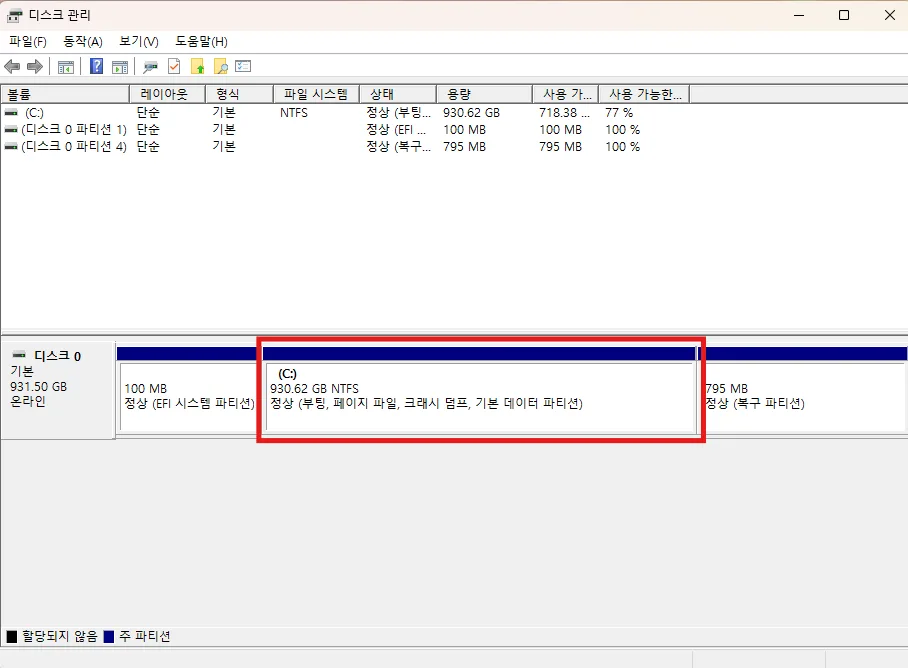The image size is (908, 668).
Task: Click the 할당되지 않음 legend label
Action: 60,637
